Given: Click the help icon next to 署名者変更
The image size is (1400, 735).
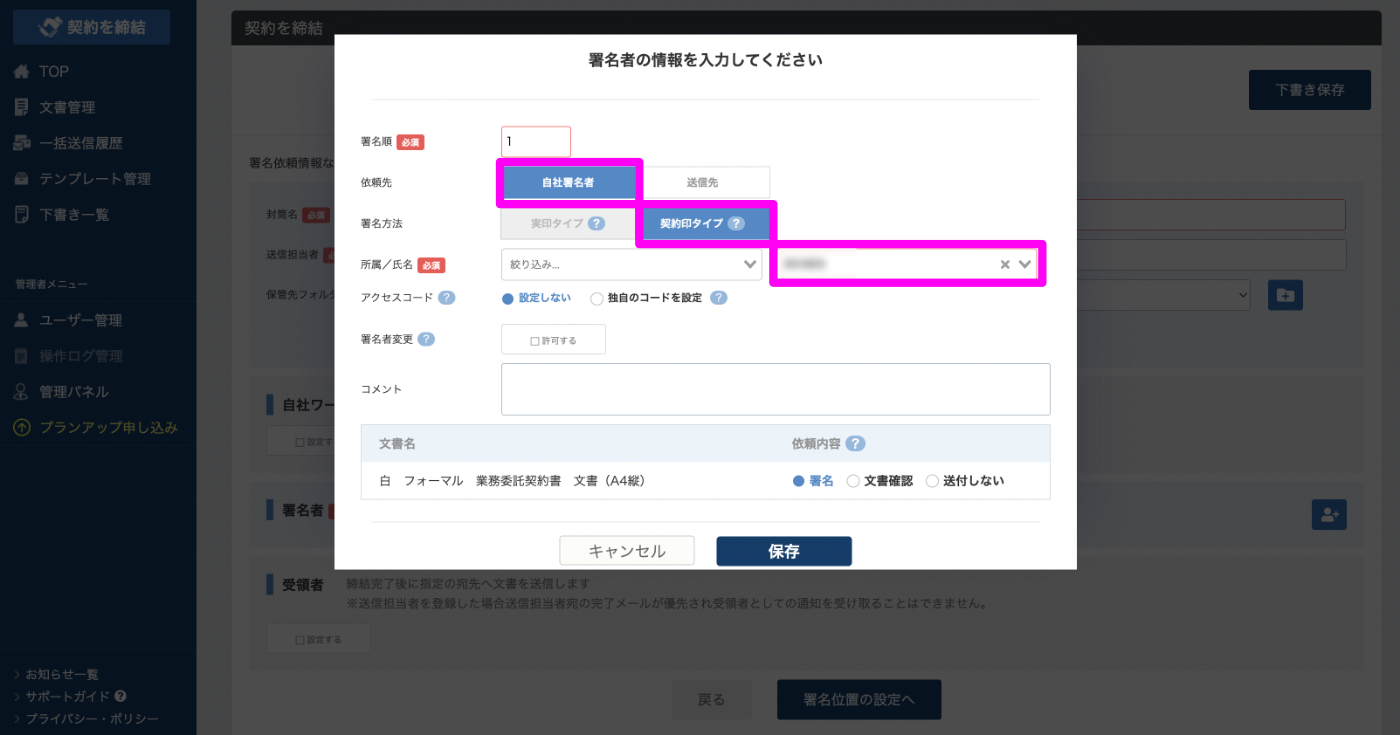Looking at the screenshot, I should [426, 339].
